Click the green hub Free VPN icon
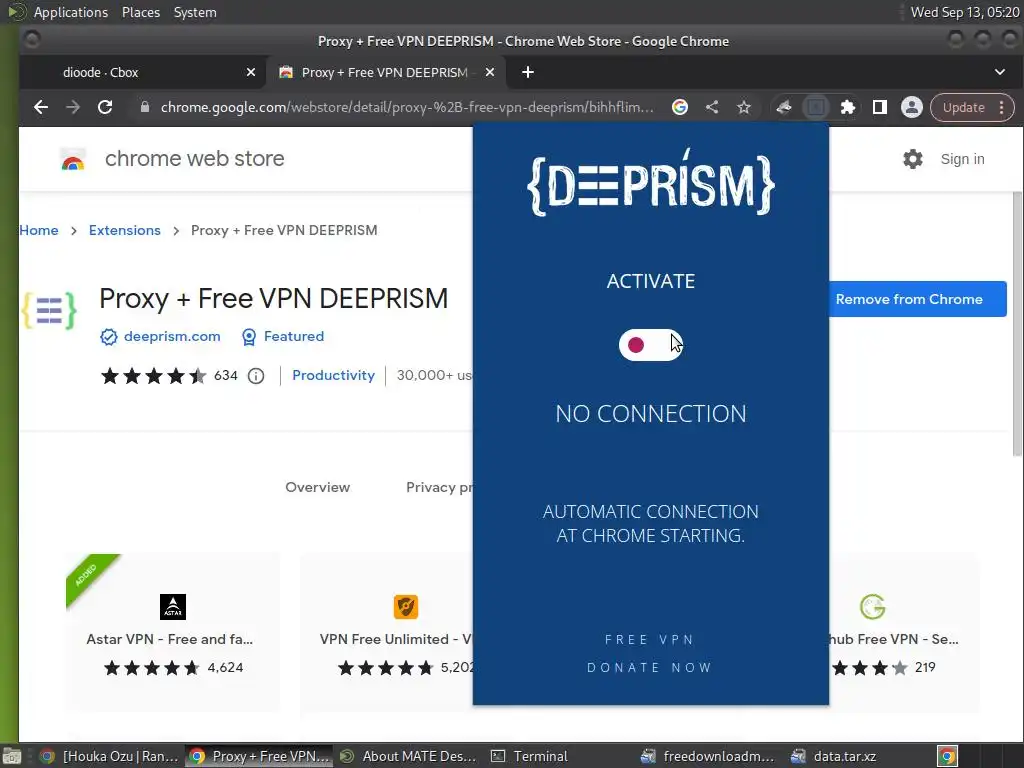The image size is (1024, 768). tap(872, 607)
